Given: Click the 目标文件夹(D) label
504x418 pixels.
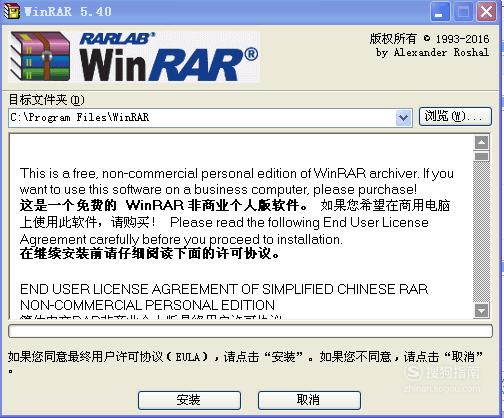Looking at the screenshot, I should [46, 100].
